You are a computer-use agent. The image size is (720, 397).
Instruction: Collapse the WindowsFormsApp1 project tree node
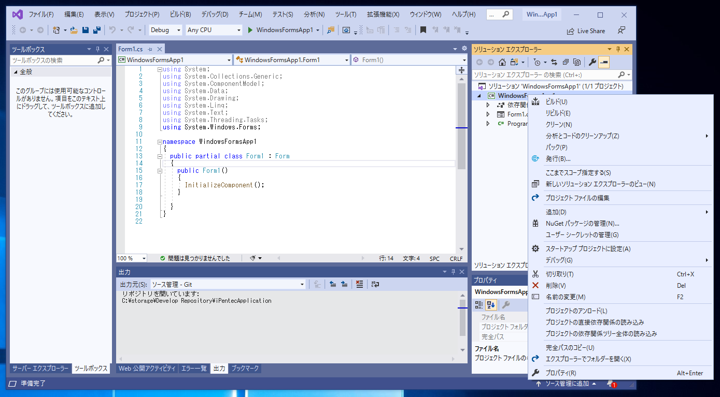pos(479,95)
